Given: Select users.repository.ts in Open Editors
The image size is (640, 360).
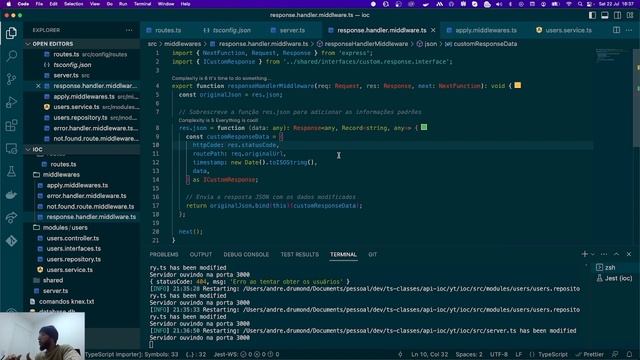Looking at the screenshot, I should [80, 118].
